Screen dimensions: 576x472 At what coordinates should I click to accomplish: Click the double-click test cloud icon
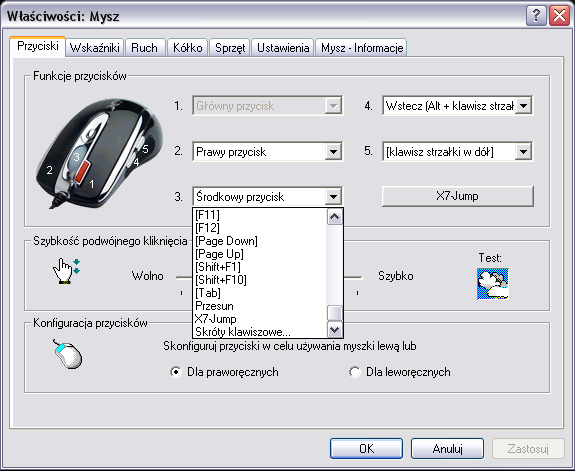[493, 284]
